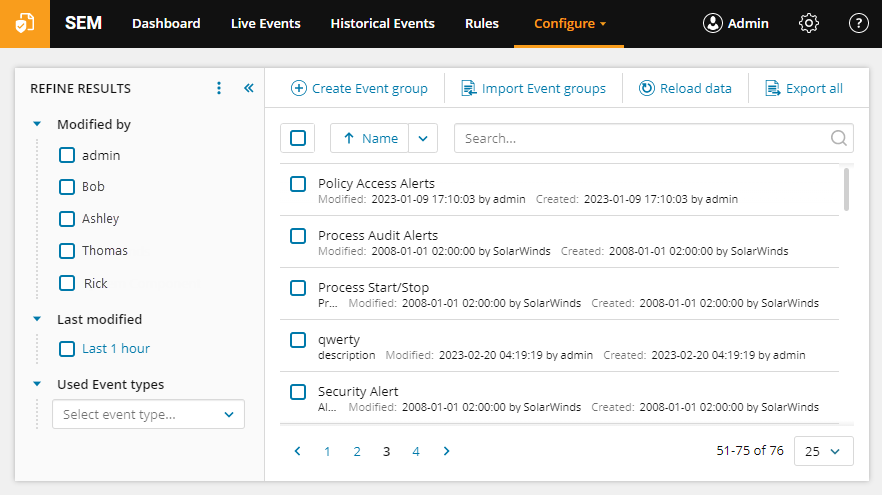Collapse the Modified by section
This screenshot has height=495, width=882.
click(37, 124)
